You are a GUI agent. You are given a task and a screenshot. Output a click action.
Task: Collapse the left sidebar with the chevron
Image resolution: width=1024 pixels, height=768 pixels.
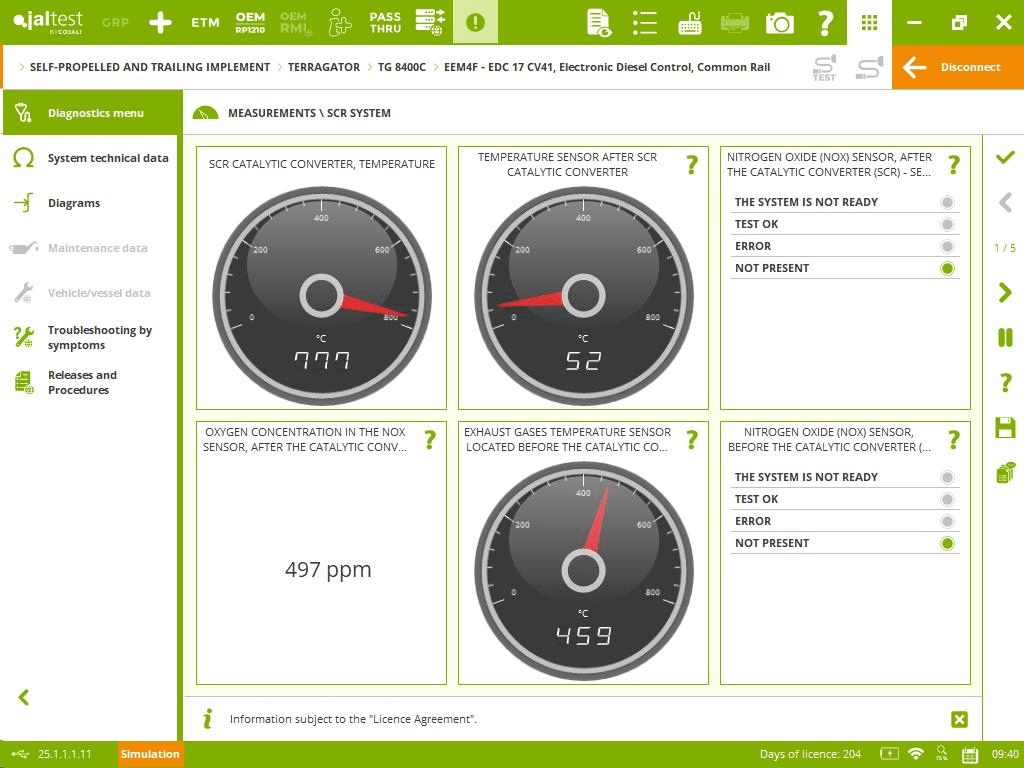coord(24,698)
